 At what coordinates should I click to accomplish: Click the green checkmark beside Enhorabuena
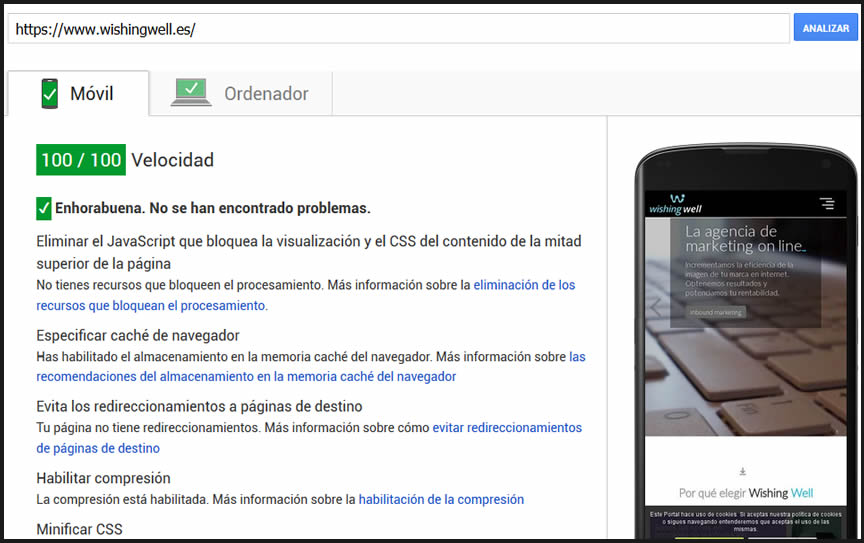click(44, 208)
